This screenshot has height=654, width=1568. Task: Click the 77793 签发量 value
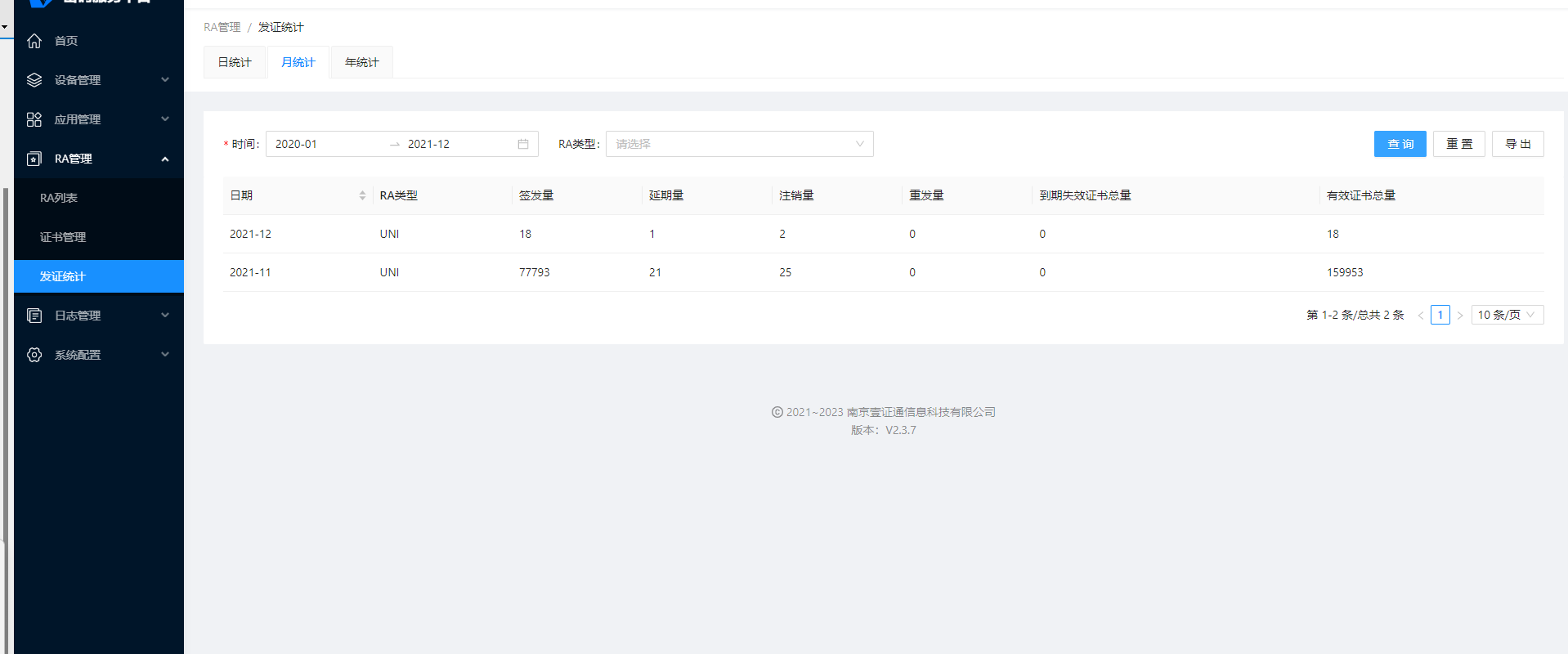[535, 272]
